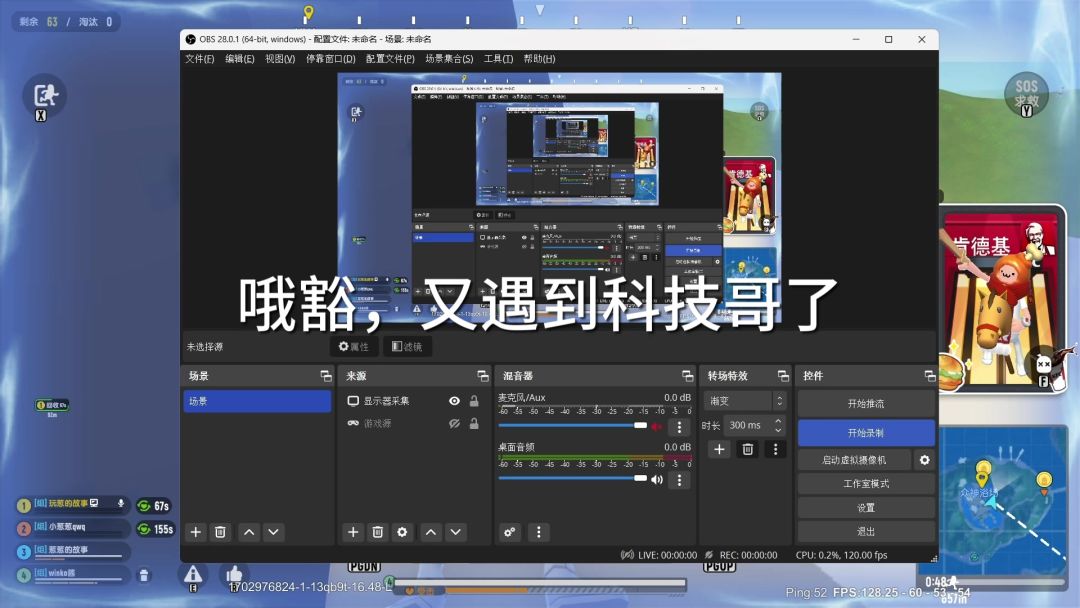Increase 时长 duration with up arrow
The width and height of the screenshot is (1080, 608).
(778, 421)
